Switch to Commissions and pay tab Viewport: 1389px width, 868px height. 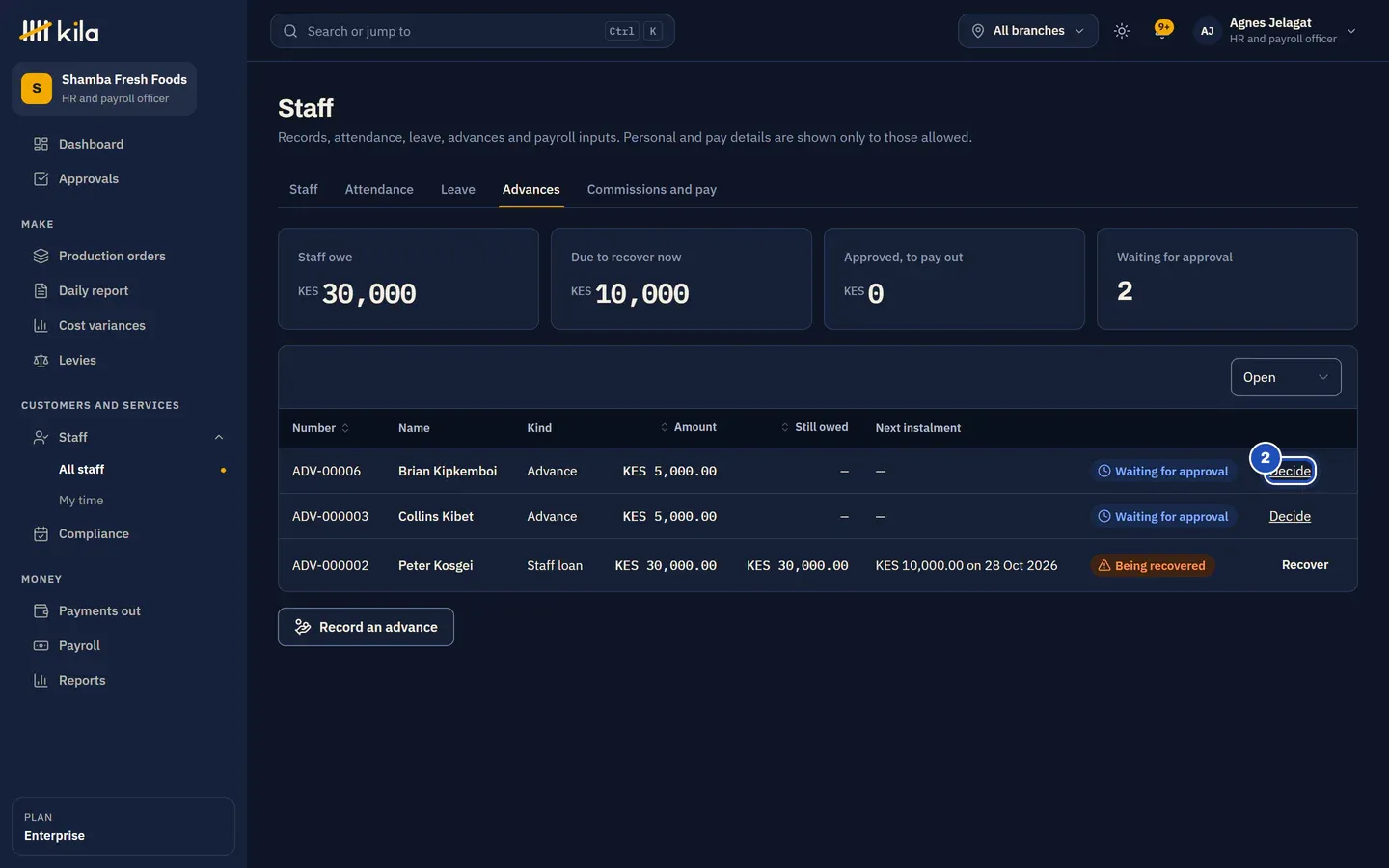pyautogui.click(x=651, y=189)
